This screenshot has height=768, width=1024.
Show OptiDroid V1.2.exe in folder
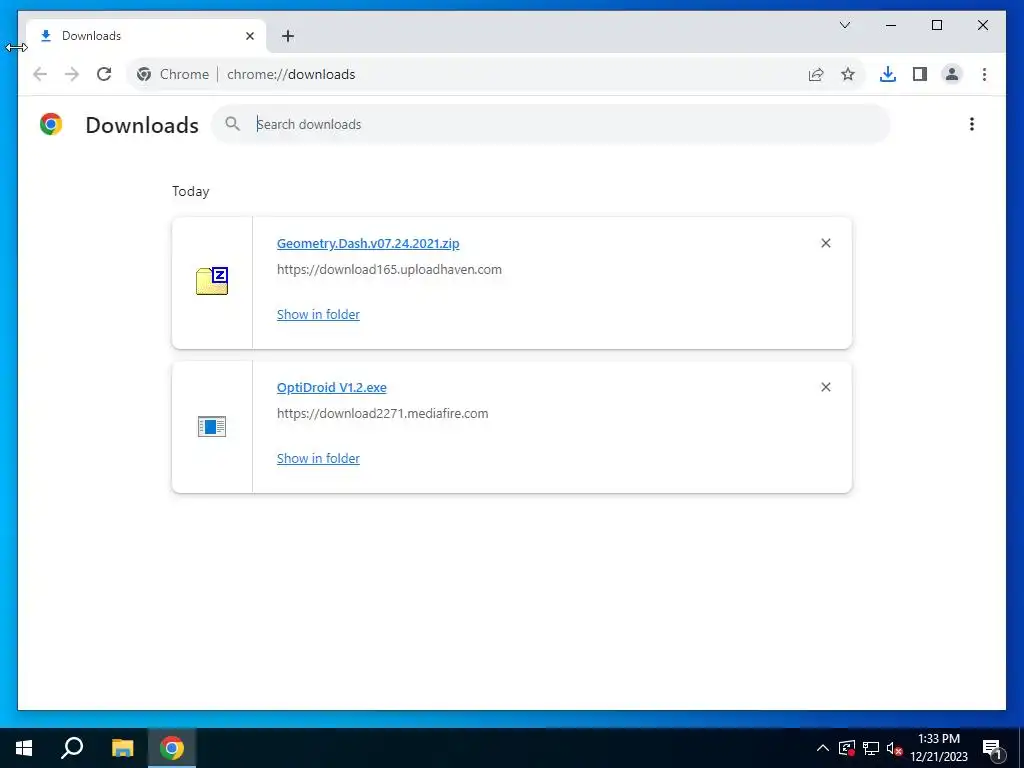pyautogui.click(x=318, y=458)
